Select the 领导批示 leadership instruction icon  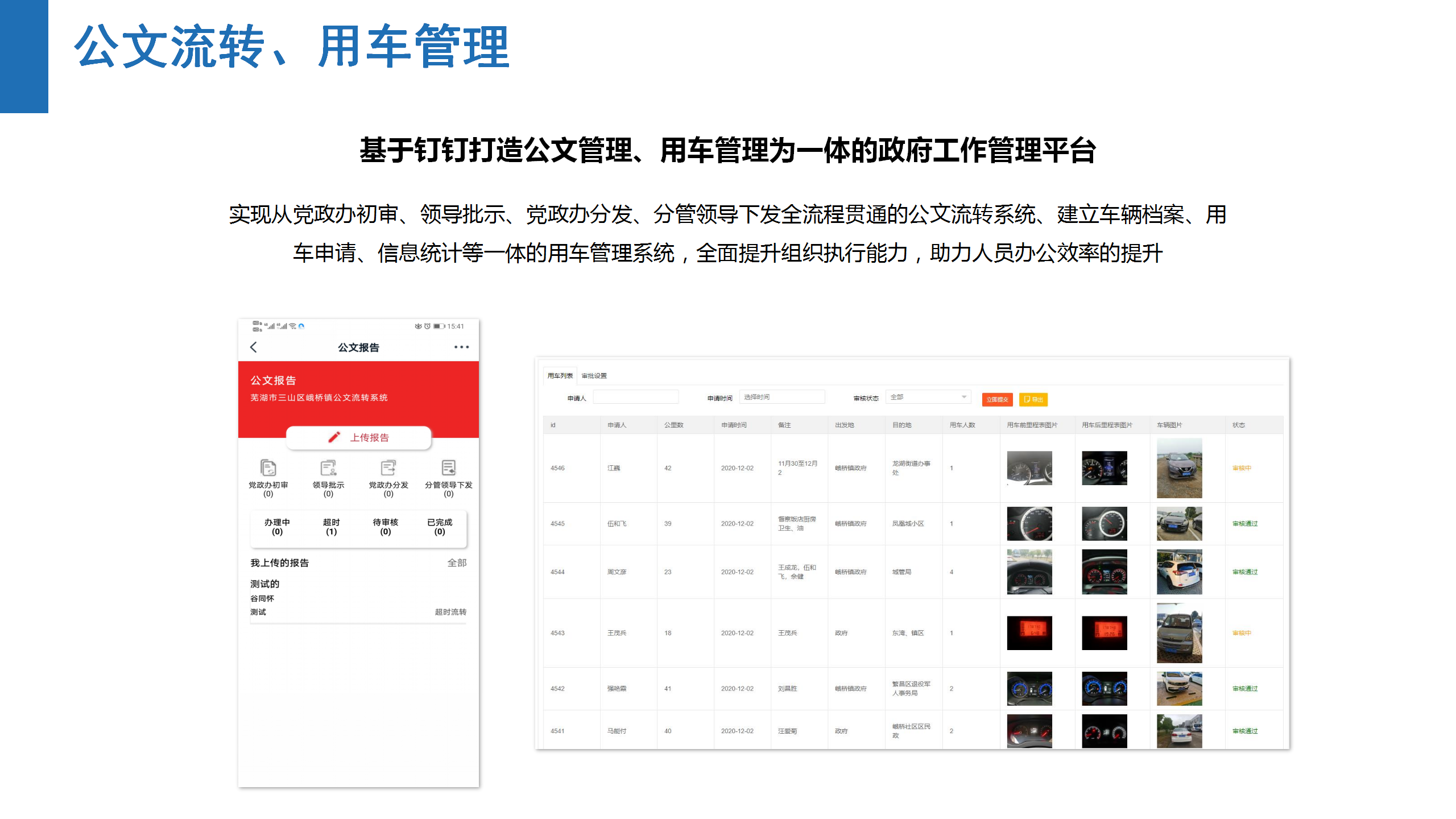click(328, 468)
